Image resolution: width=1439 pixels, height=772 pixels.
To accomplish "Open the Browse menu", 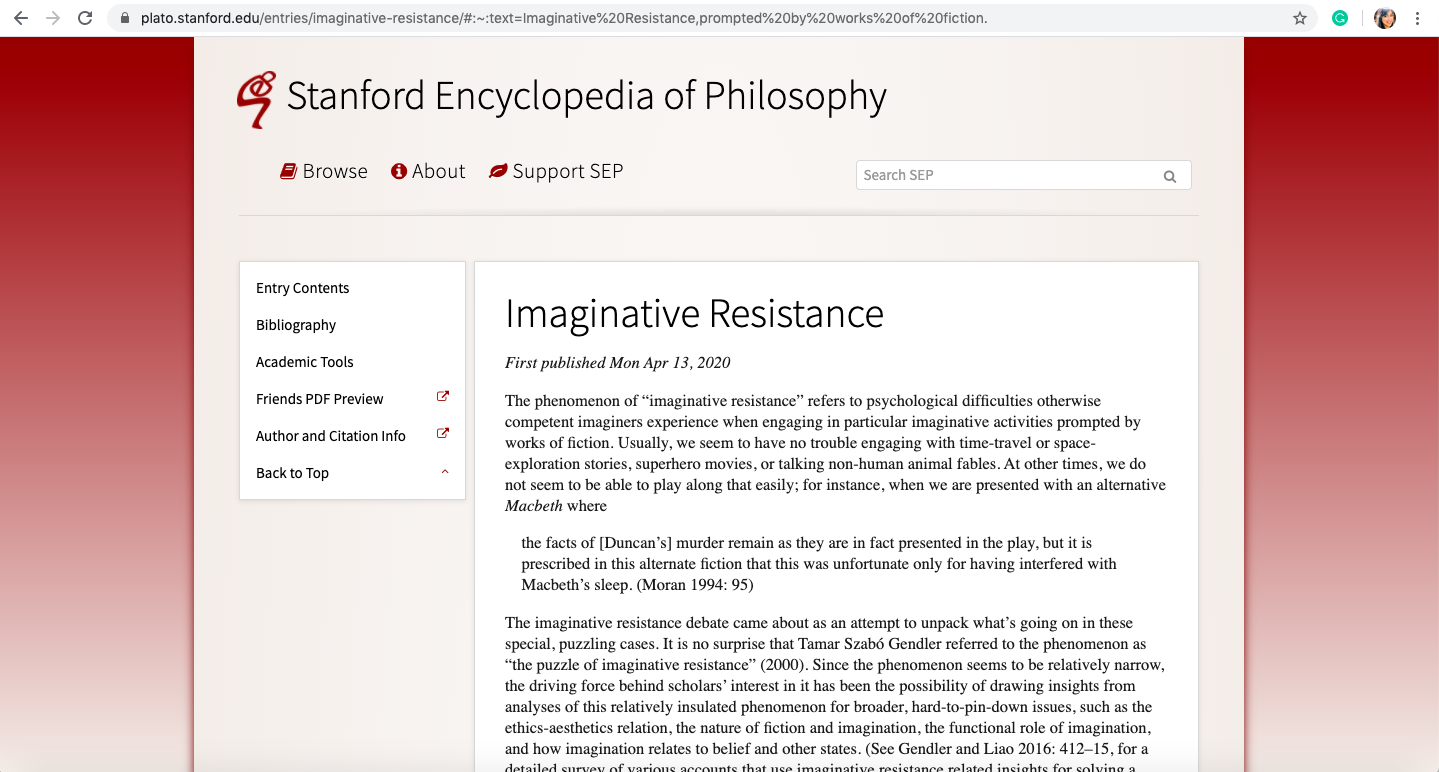I will click(324, 171).
